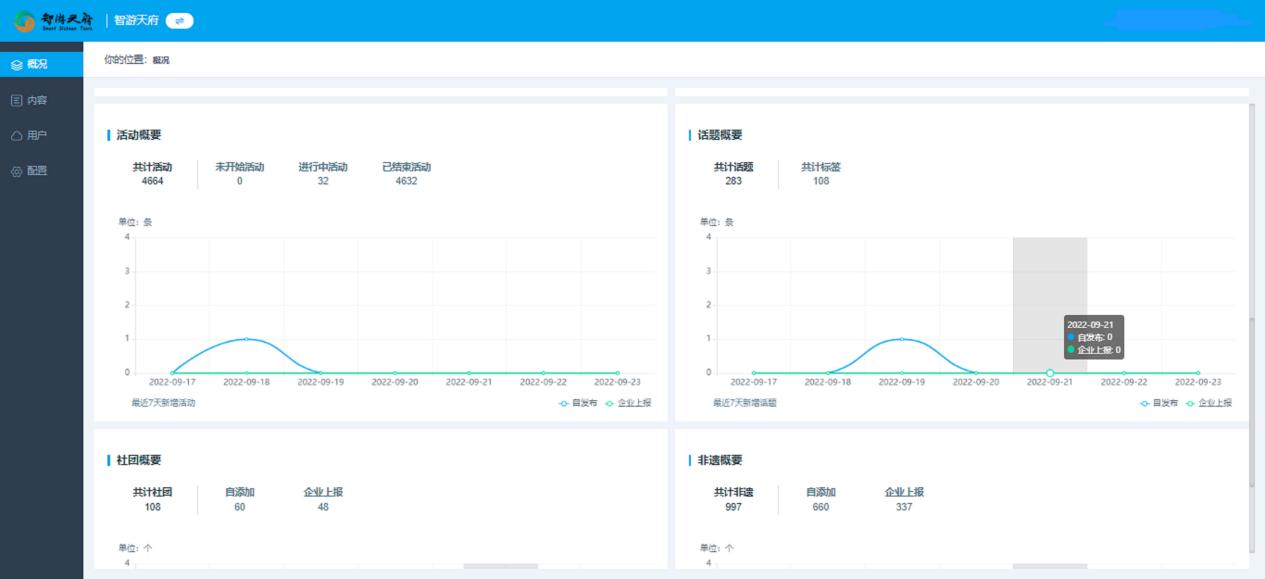Click the 2022-09-18 peak point in 活动概要 chart

246,339
